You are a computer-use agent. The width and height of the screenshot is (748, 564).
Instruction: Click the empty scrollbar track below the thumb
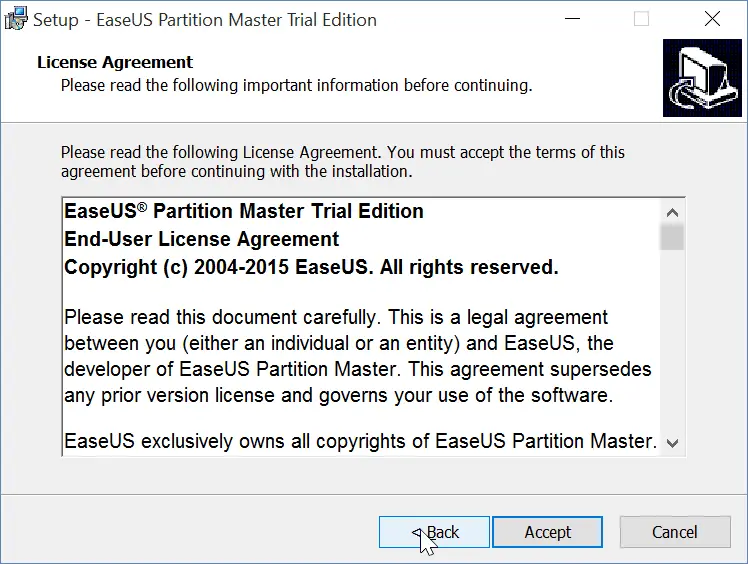pos(673,341)
